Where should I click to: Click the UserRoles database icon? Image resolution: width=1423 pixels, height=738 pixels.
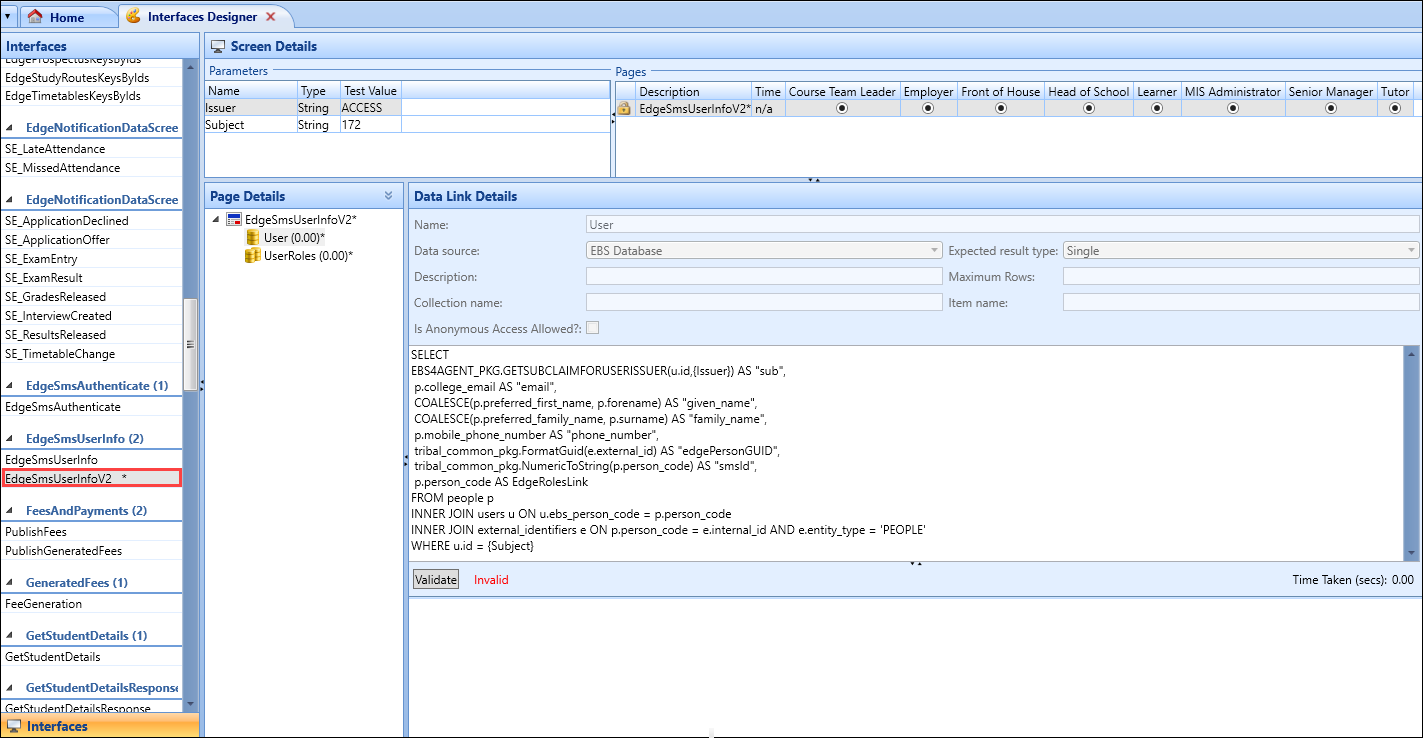[x=253, y=256]
